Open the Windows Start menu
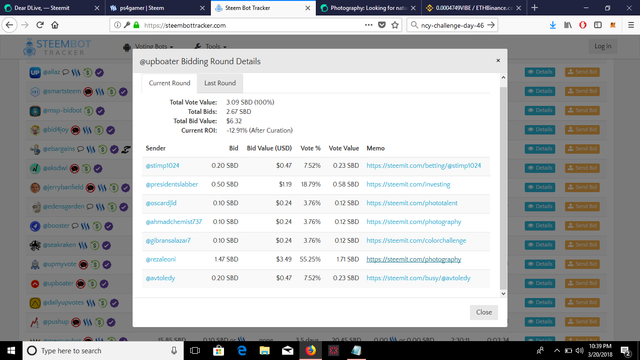 click(x=11, y=351)
